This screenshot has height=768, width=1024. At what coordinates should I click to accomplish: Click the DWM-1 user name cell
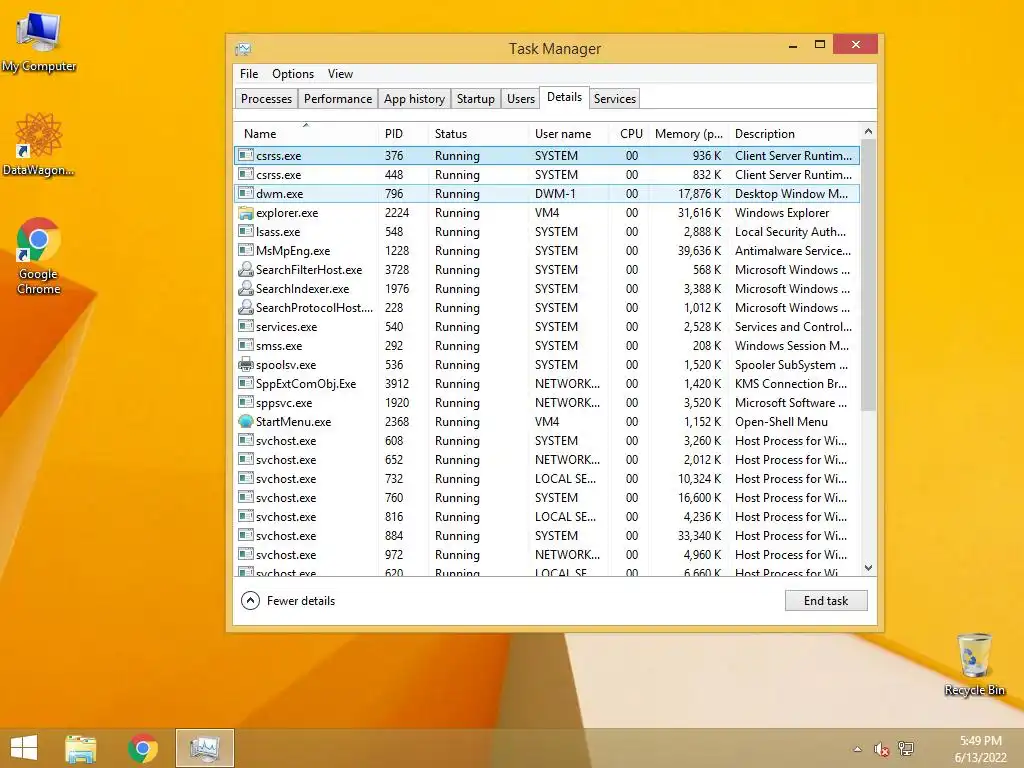point(555,194)
